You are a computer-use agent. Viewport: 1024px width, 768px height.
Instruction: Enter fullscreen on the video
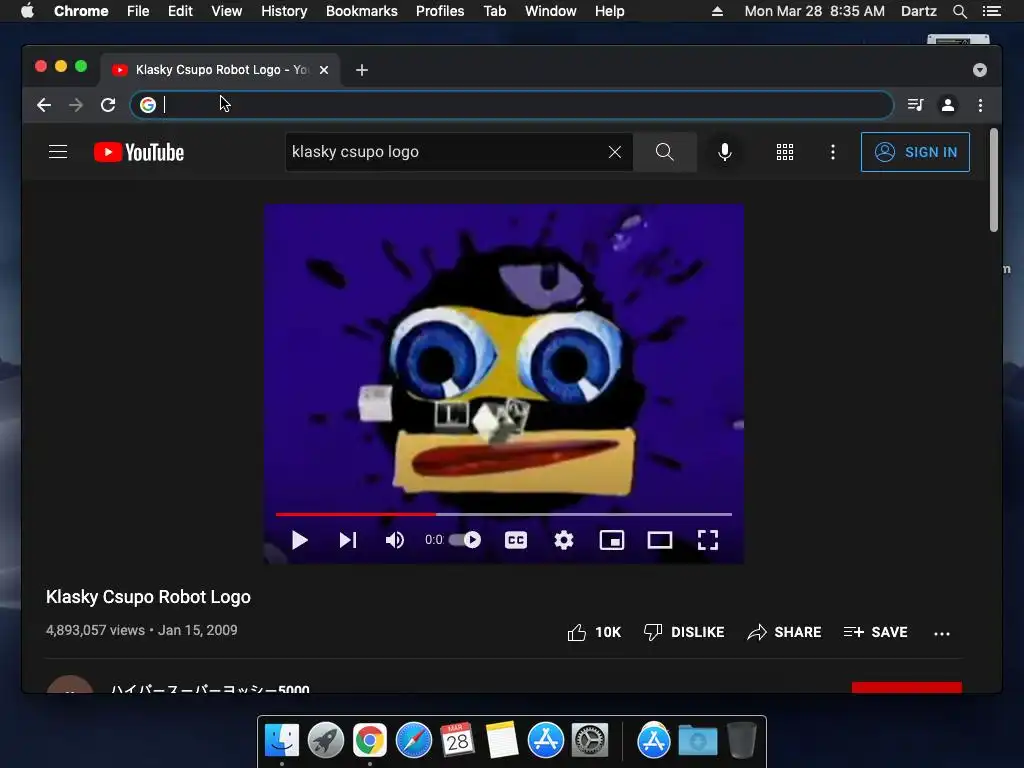[x=708, y=540]
